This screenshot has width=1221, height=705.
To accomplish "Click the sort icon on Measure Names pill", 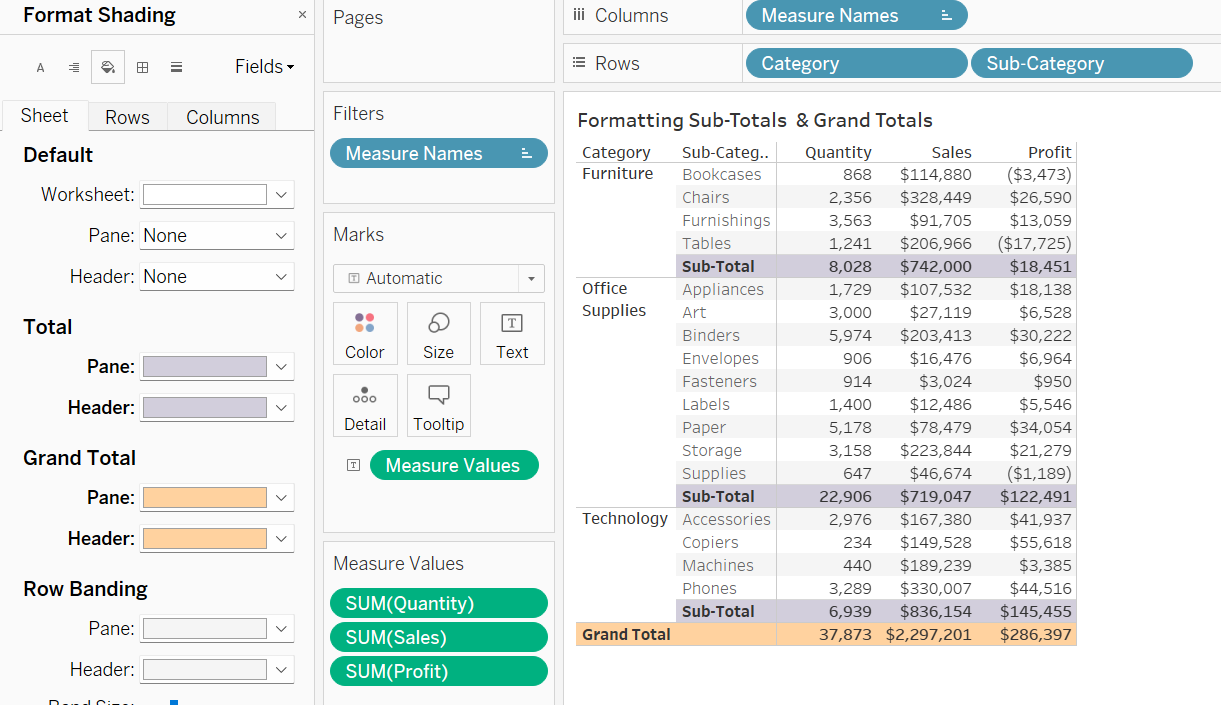I will point(947,15).
